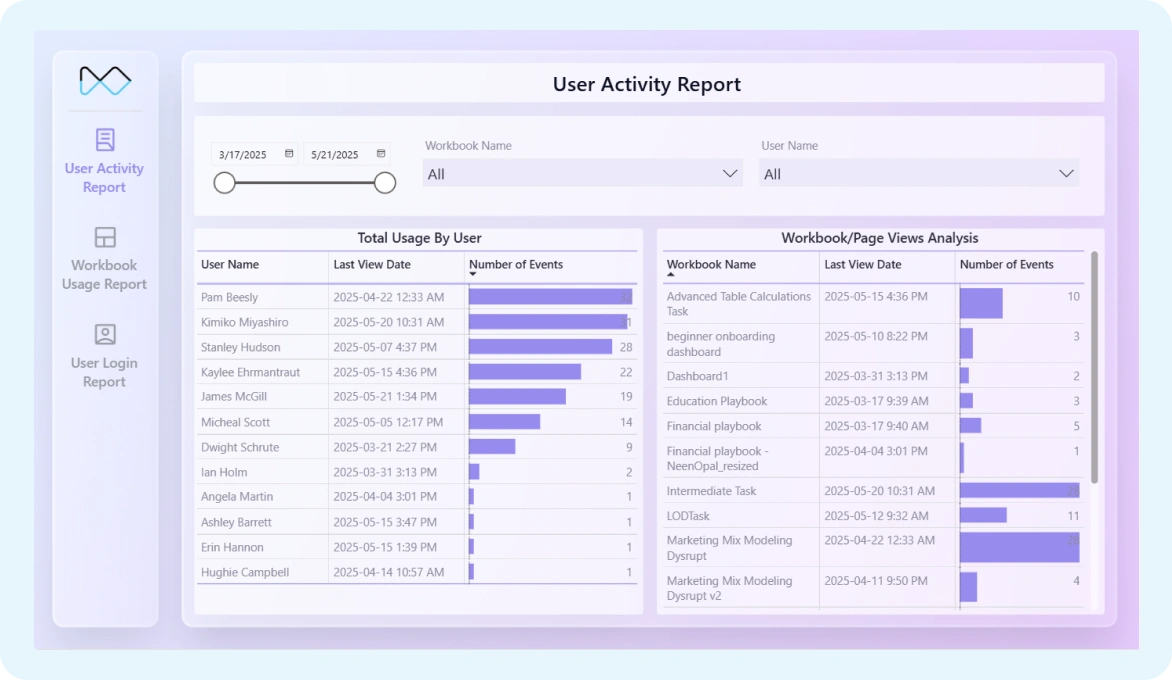This screenshot has width=1172, height=680.
Task: Select Erin Hannon in user table
Action: tap(232, 548)
